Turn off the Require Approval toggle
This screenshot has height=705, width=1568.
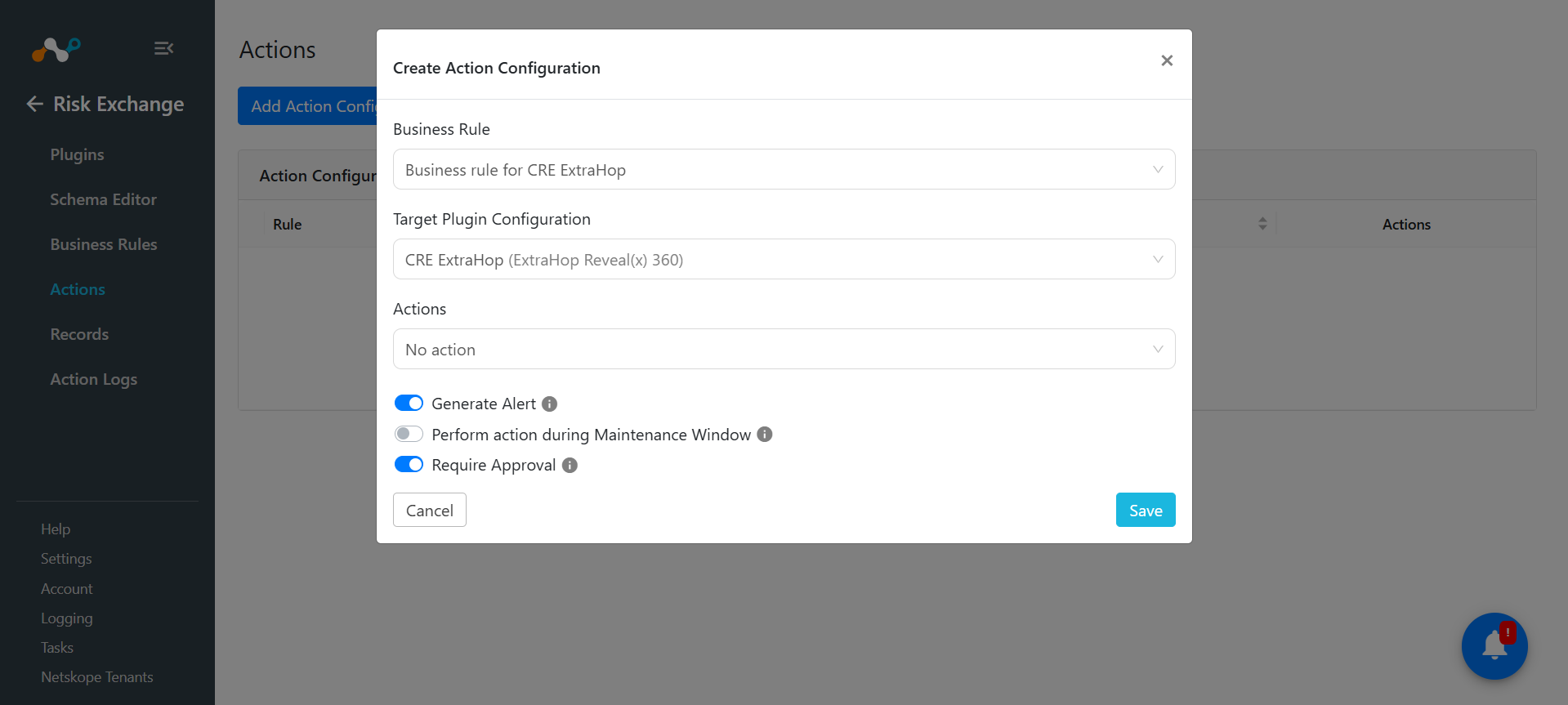click(409, 464)
